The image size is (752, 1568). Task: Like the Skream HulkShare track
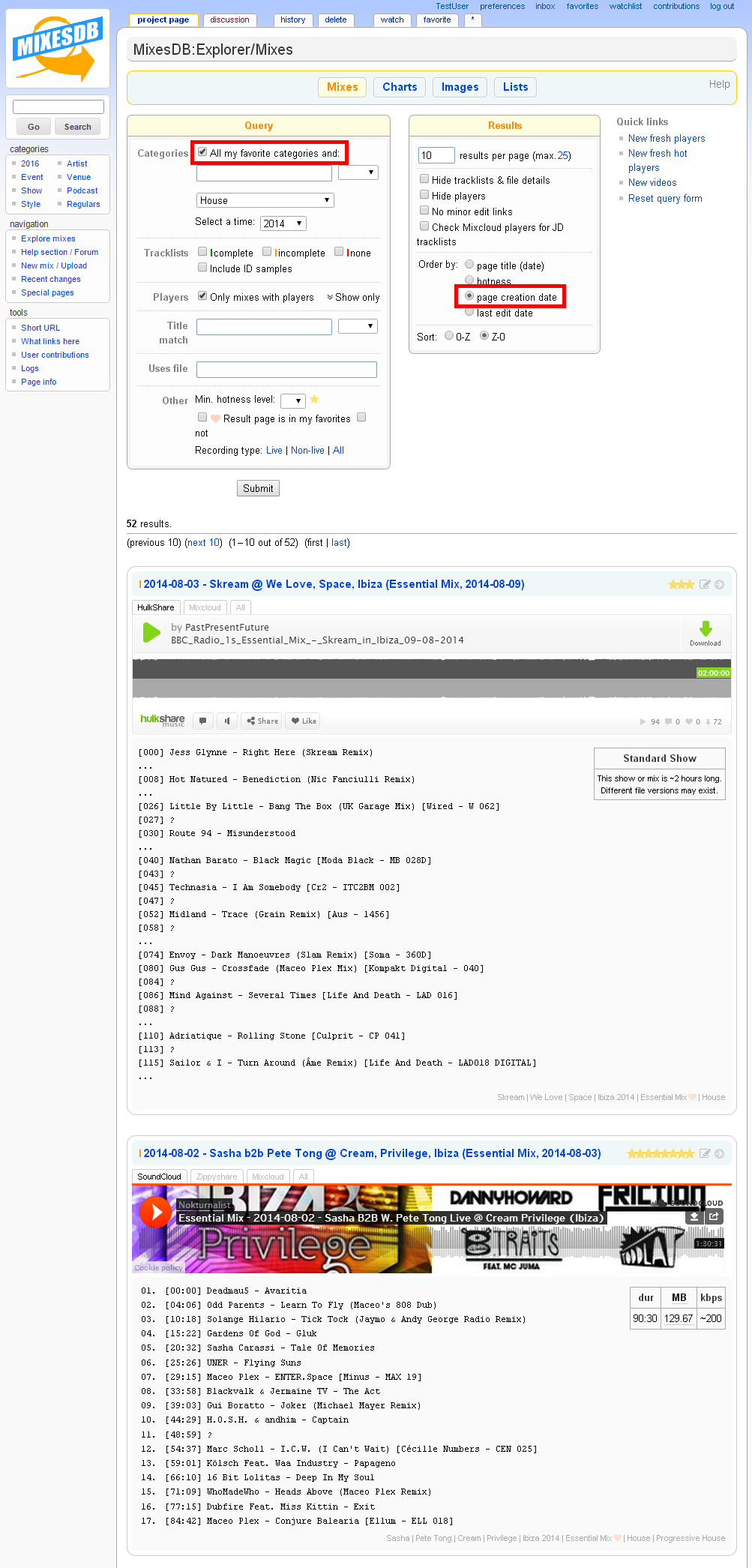coord(304,721)
